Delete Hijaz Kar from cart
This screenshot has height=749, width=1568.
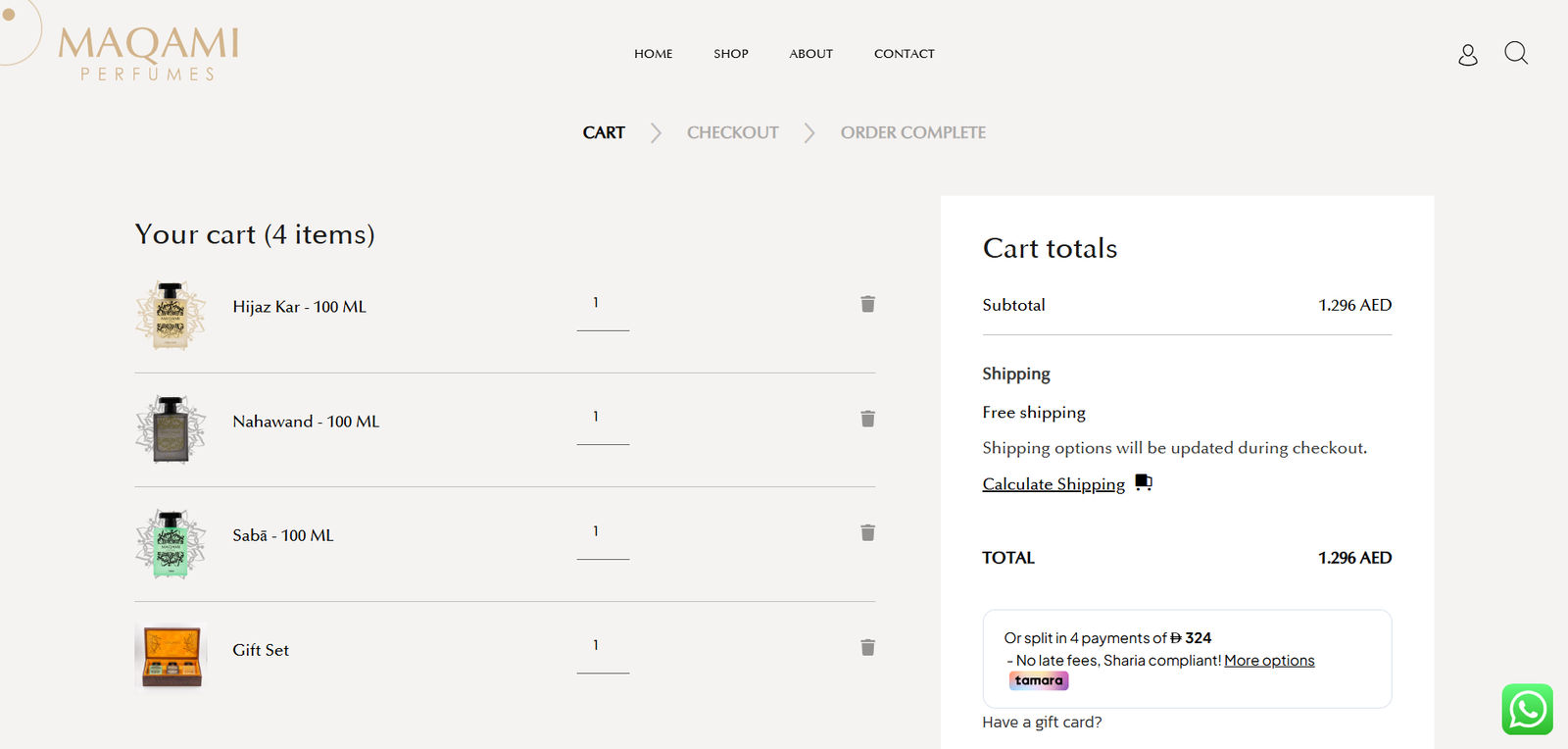coord(867,304)
